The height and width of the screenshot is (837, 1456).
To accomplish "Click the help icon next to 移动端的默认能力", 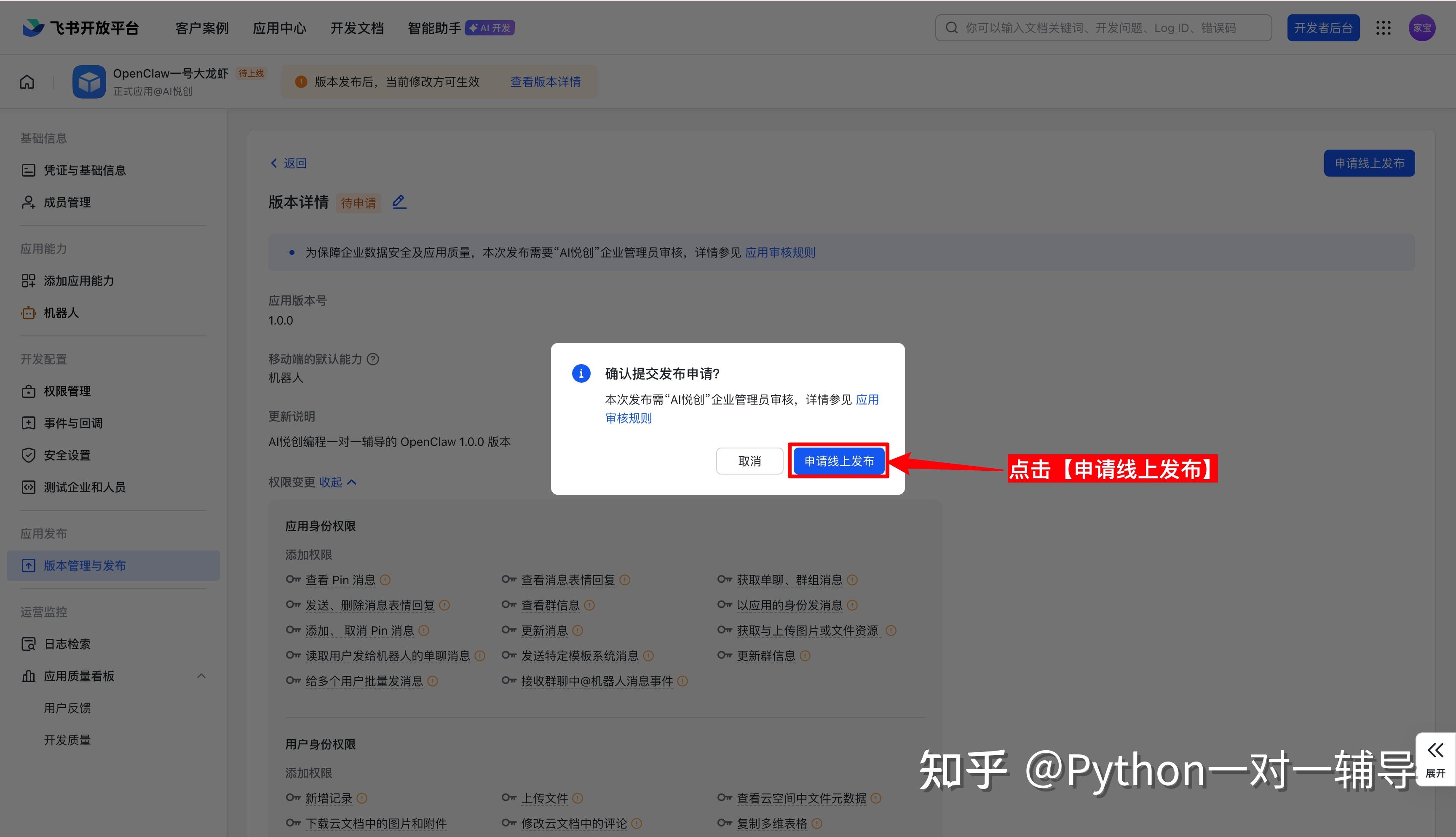I will 373,359.
